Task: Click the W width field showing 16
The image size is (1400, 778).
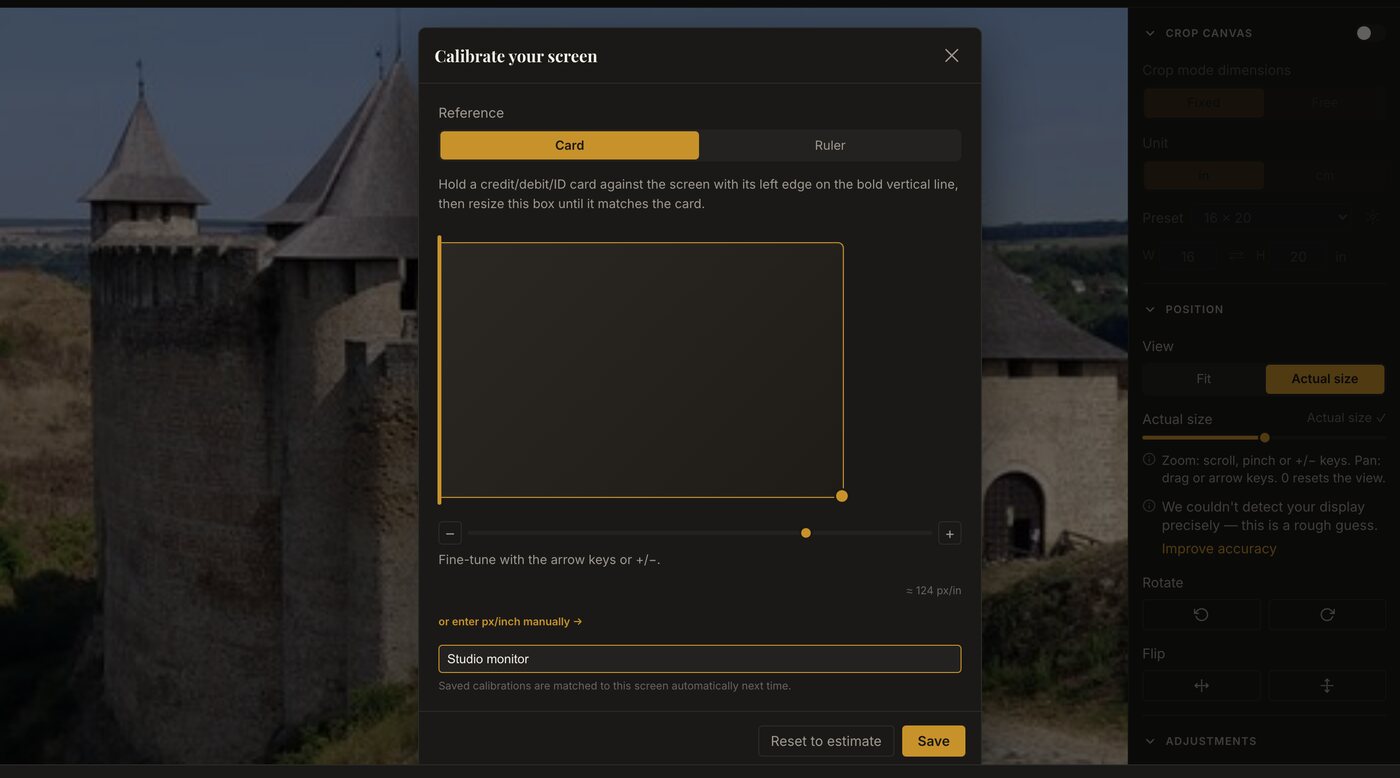Action: tap(1188, 257)
